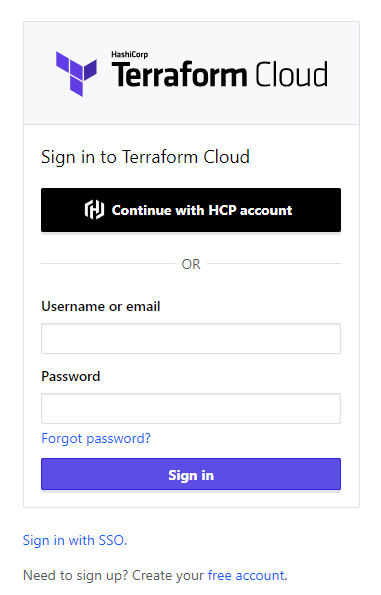Submit using the purple Sign in button
The width and height of the screenshot is (381, 595).
pos(191,474)
